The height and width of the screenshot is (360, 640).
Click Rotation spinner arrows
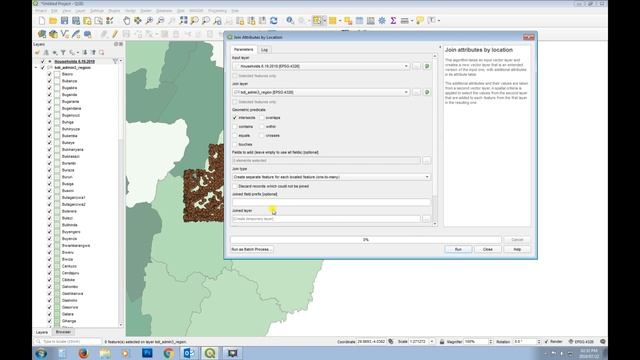[x=539, y=341]
